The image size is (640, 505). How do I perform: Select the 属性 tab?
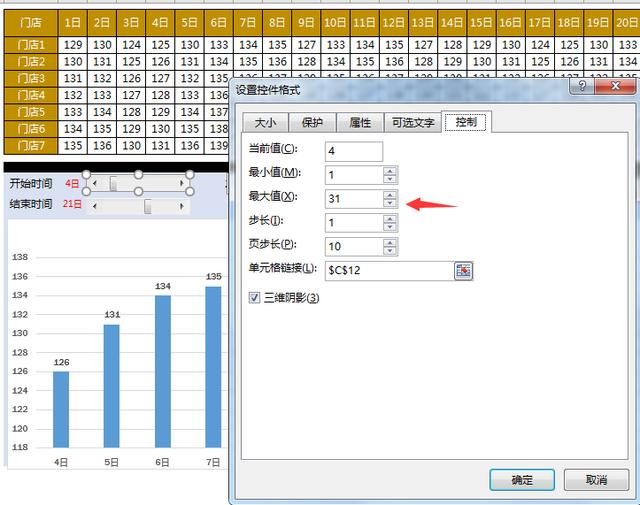coord(360,123)
